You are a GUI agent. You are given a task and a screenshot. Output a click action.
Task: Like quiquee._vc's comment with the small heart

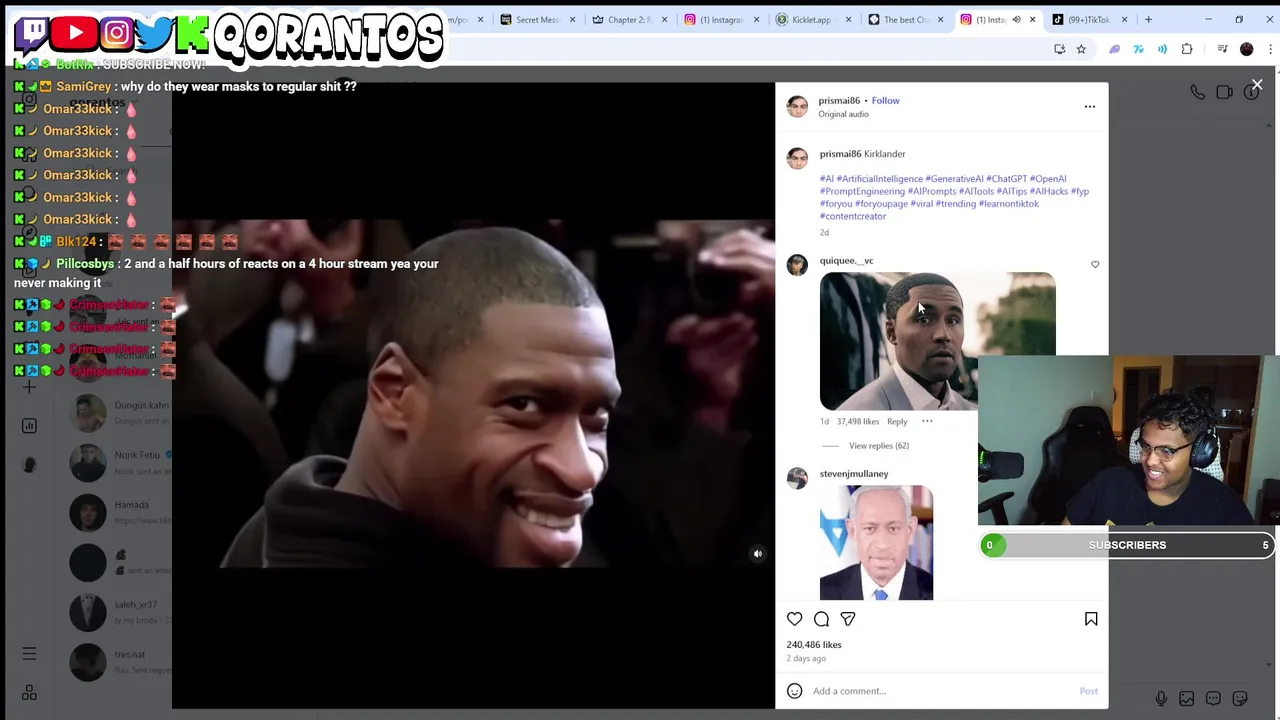1095,265
